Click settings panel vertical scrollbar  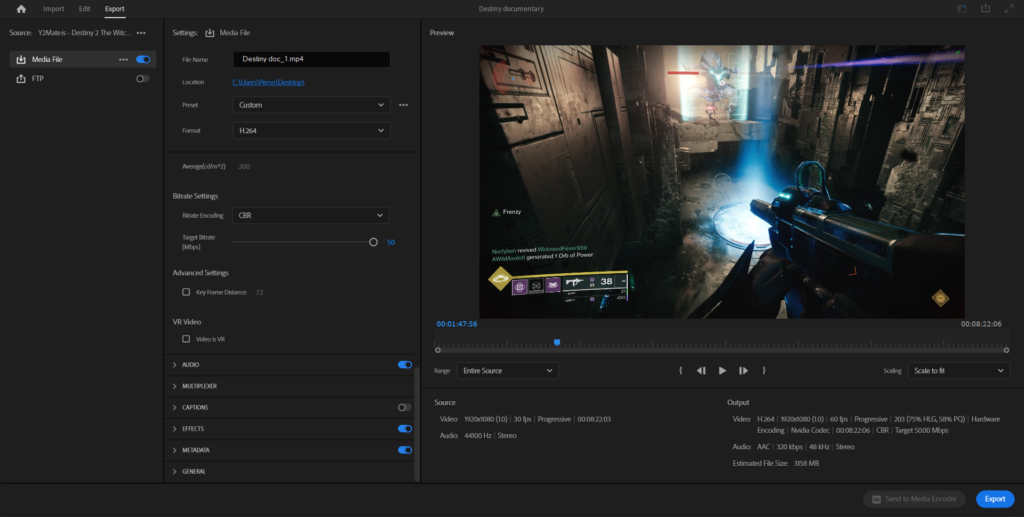tap(417, 424)
